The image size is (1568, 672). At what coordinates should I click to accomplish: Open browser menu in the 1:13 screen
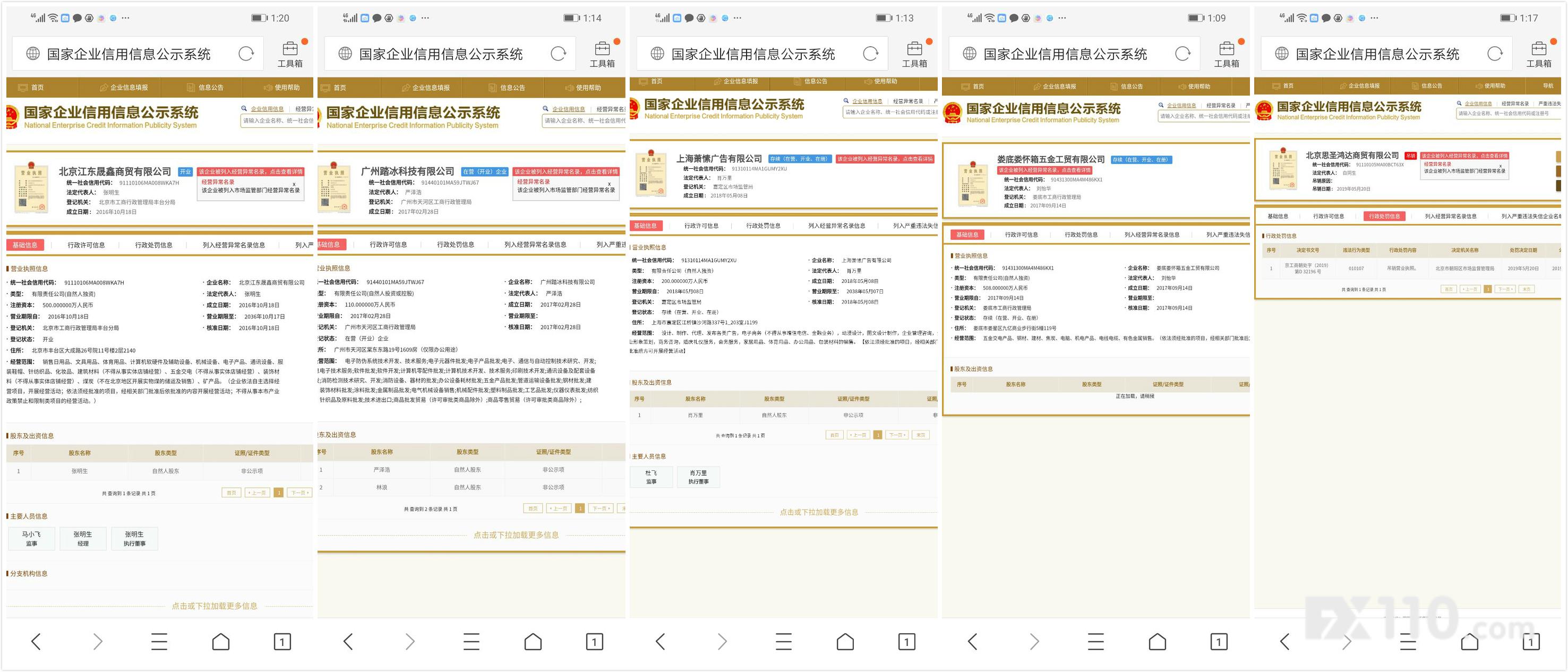point(783,642)
